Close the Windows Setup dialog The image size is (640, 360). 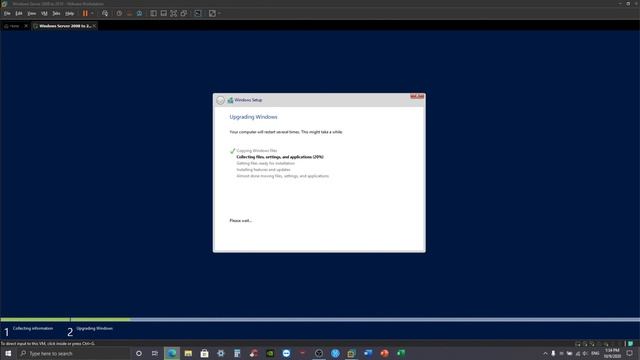tap(417, 96)
